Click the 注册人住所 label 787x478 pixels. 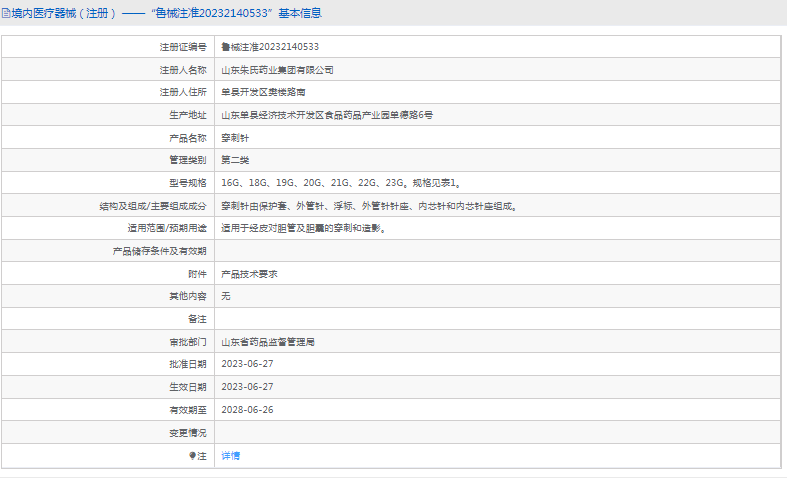[183, 92]
